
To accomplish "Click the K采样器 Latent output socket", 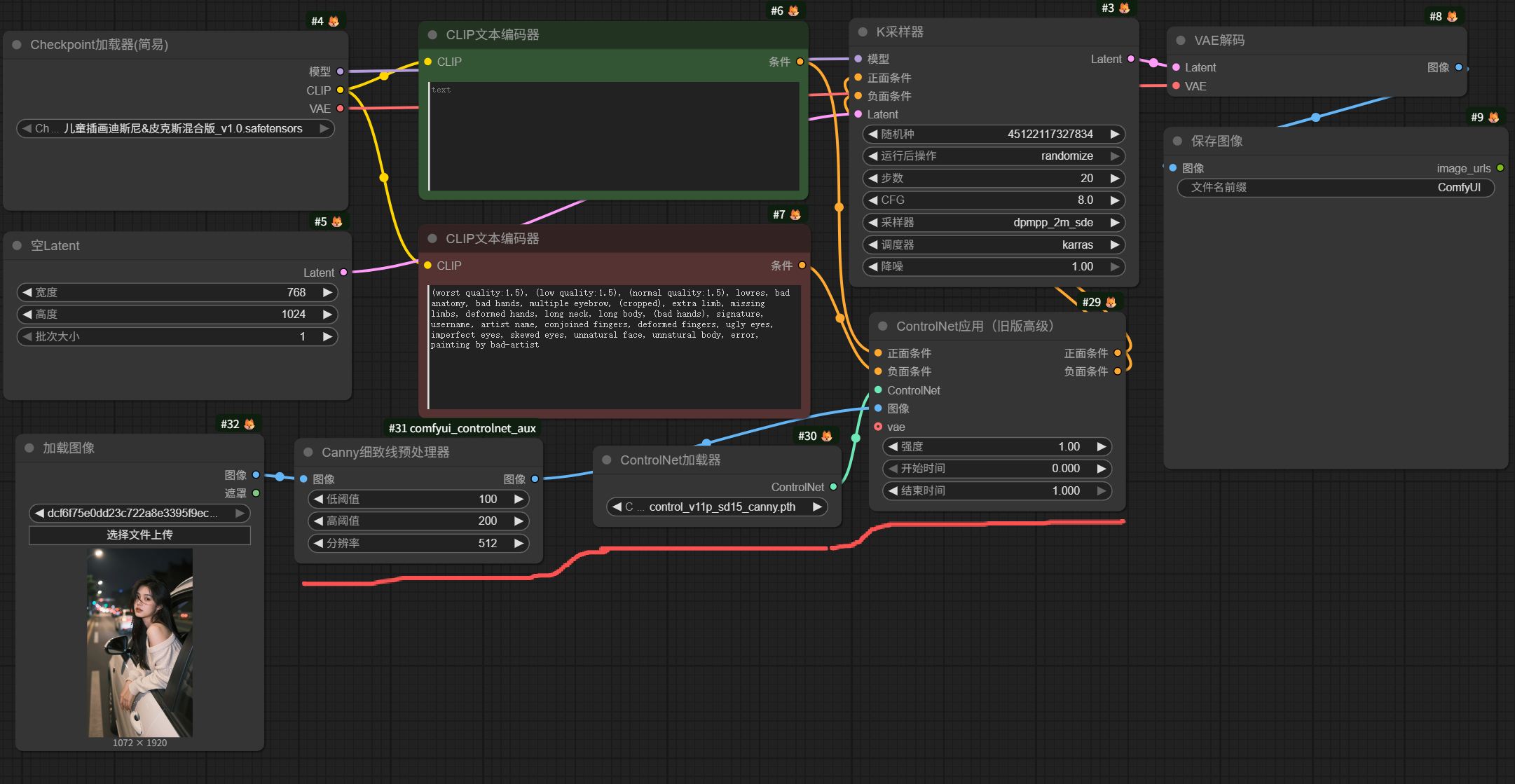I will point(1131,59).
